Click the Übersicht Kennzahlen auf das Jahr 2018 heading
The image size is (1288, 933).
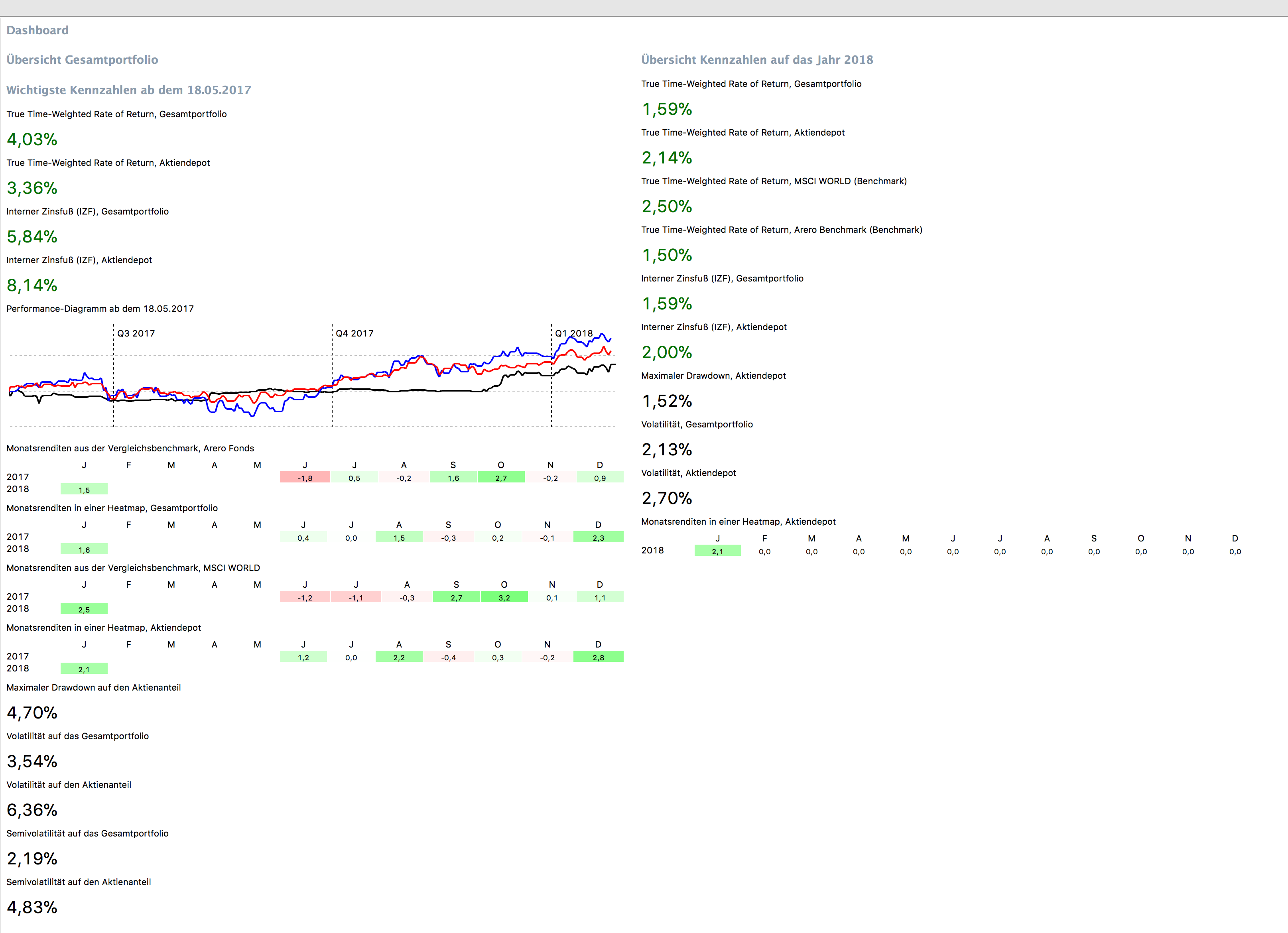click(x=757, y=60)
